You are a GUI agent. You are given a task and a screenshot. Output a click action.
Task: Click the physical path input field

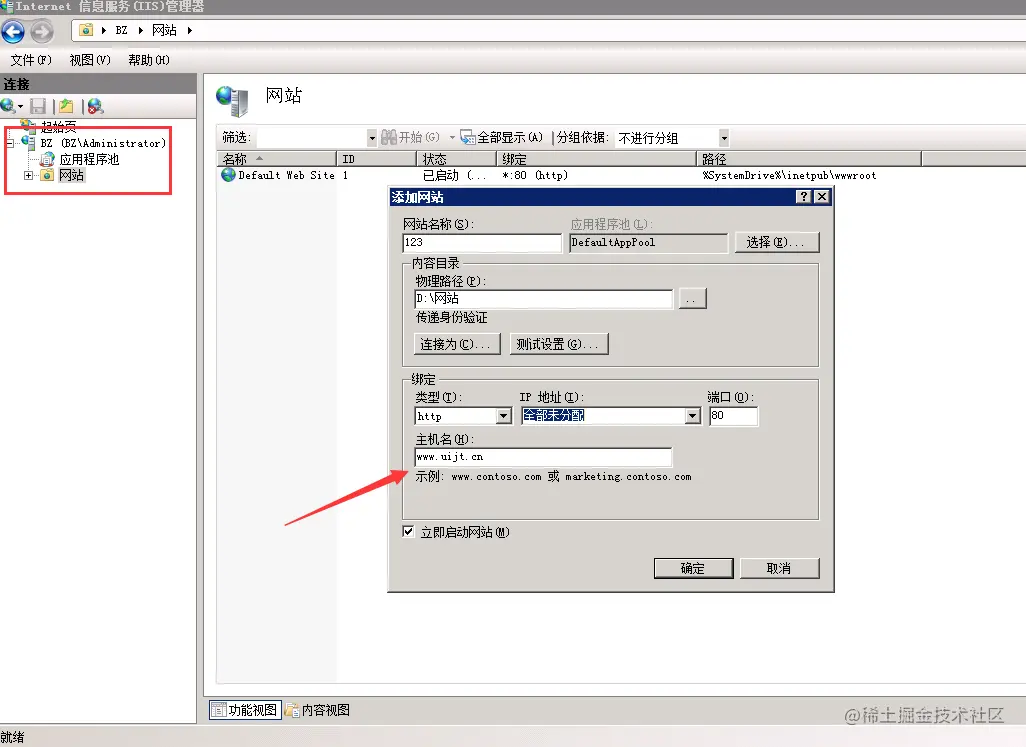[544, 299]
